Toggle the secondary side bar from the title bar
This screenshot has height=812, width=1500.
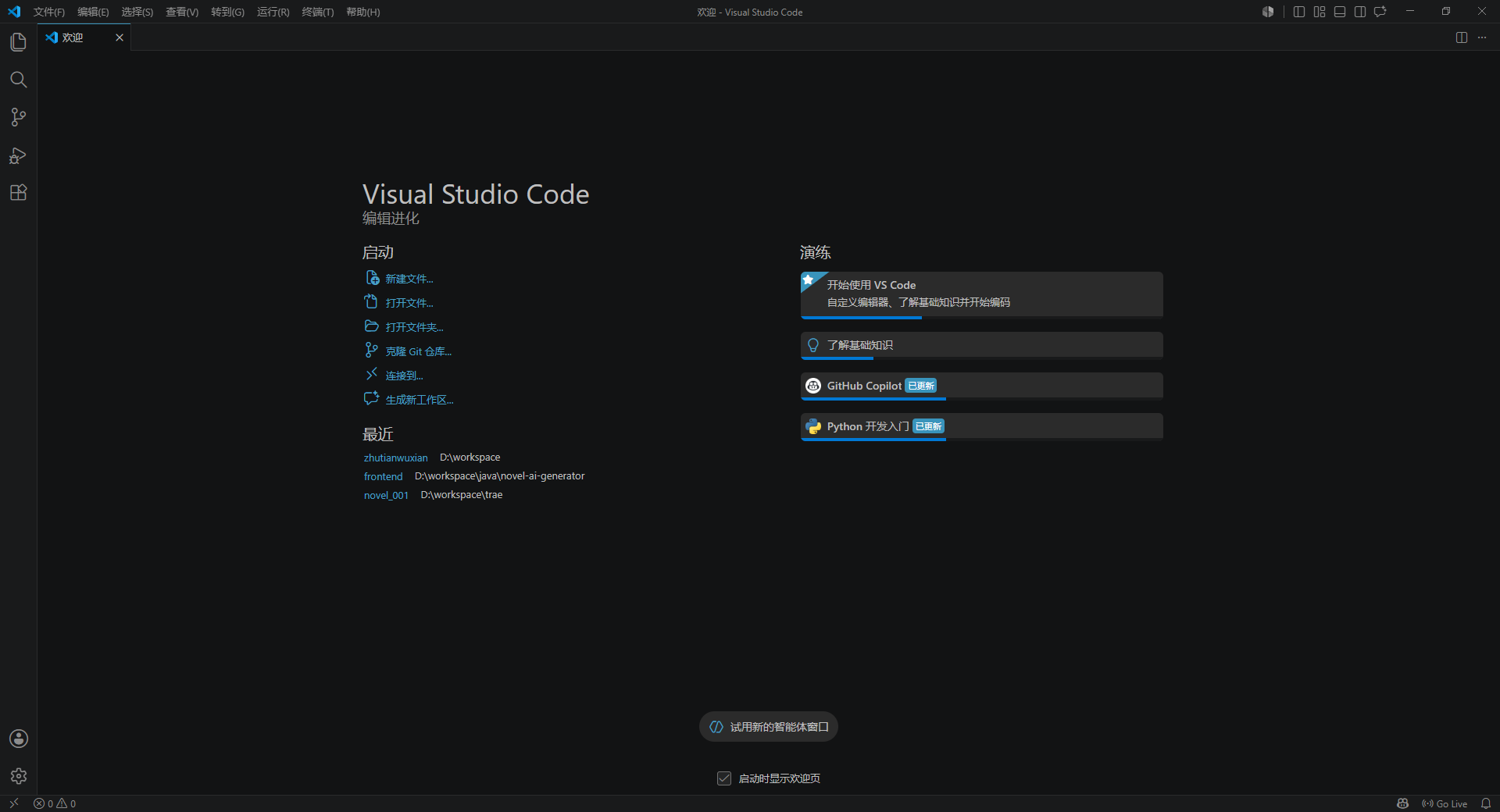tap(1360, 12)
